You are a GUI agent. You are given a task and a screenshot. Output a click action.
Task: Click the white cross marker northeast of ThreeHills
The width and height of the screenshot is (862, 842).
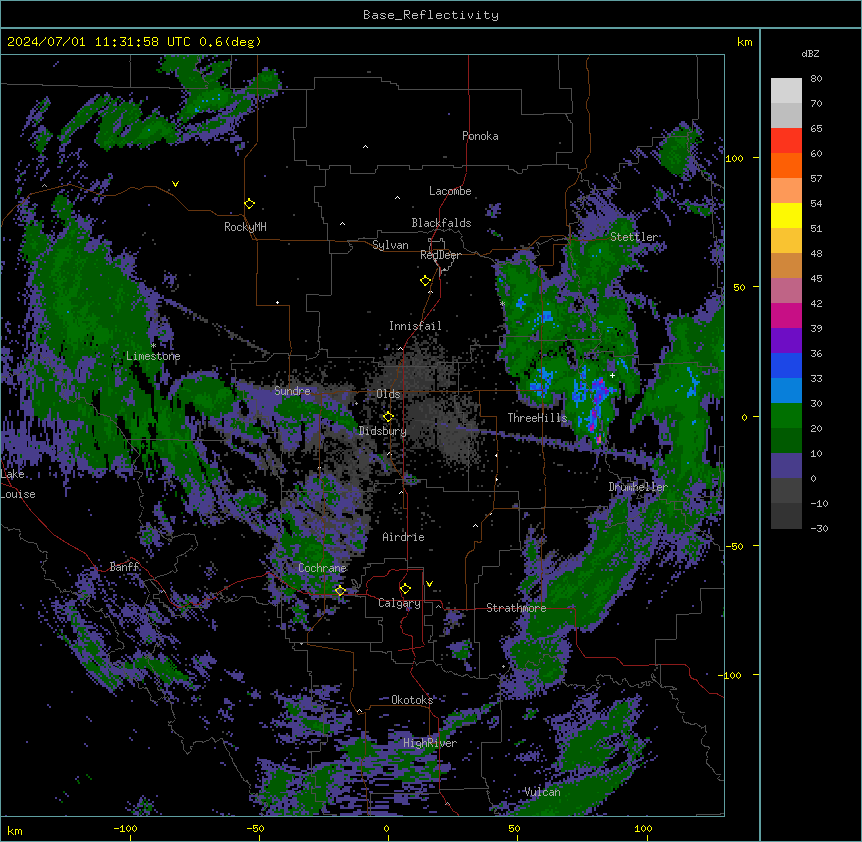[612, 375]
